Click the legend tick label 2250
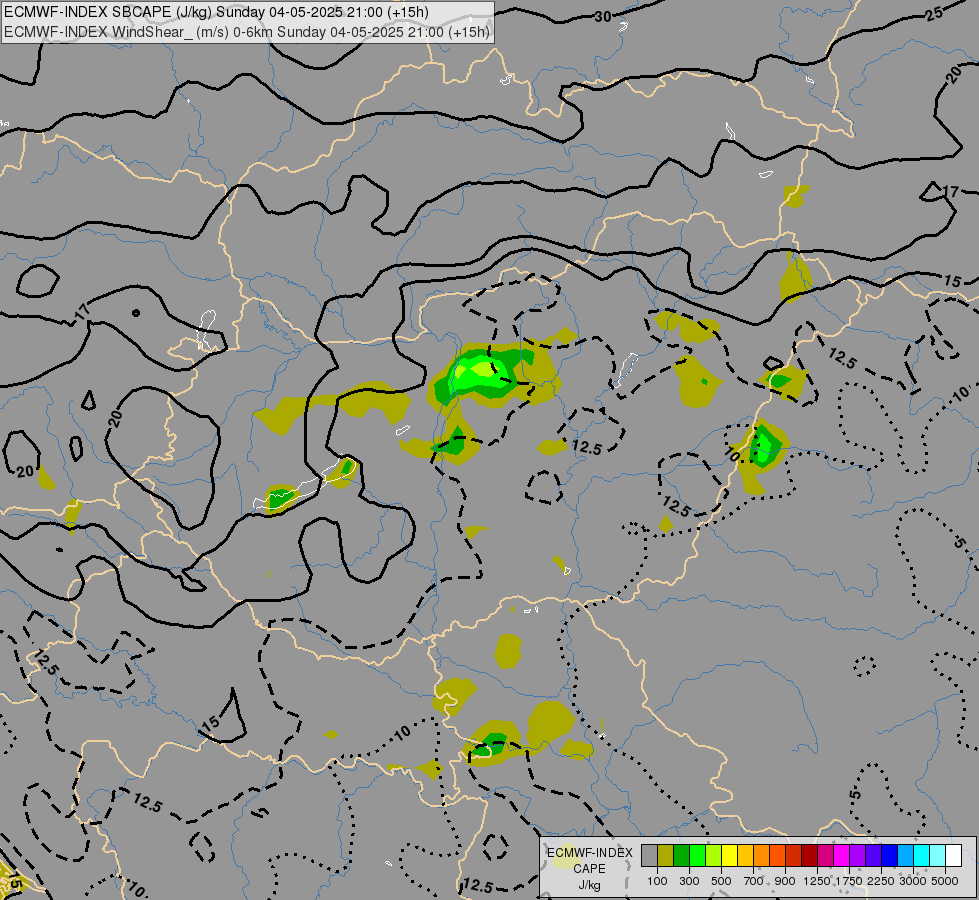 [880, 881]
